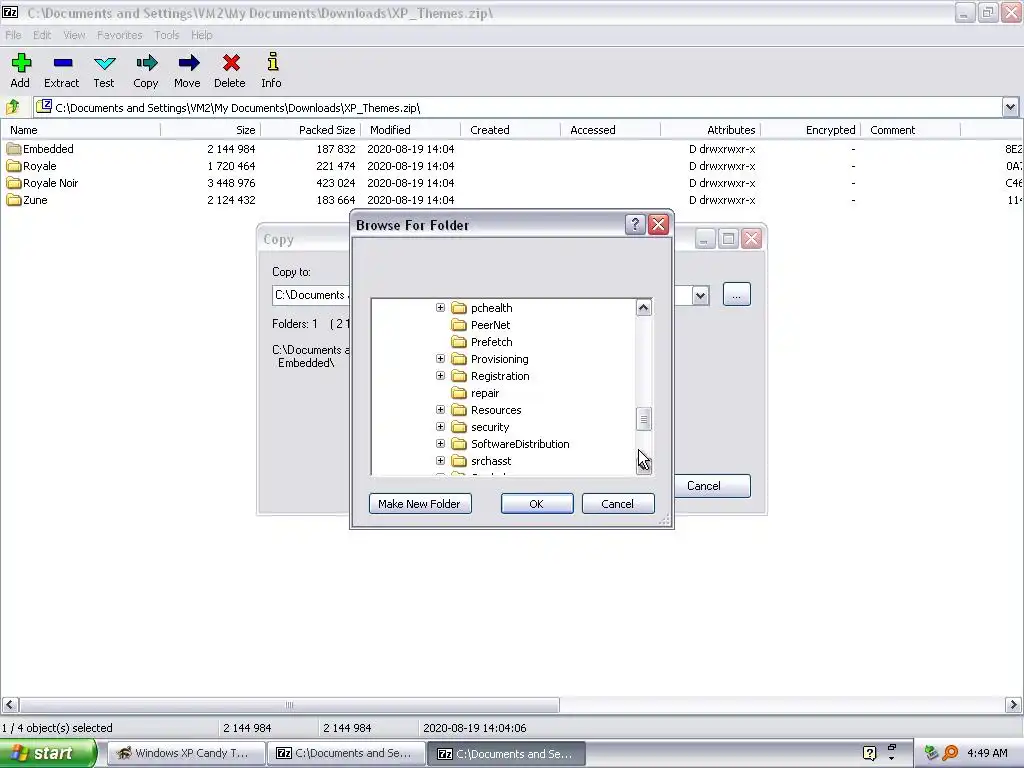1024x768 pixels.
Task: Go up one folder level icon
Action: pos(13,107)
